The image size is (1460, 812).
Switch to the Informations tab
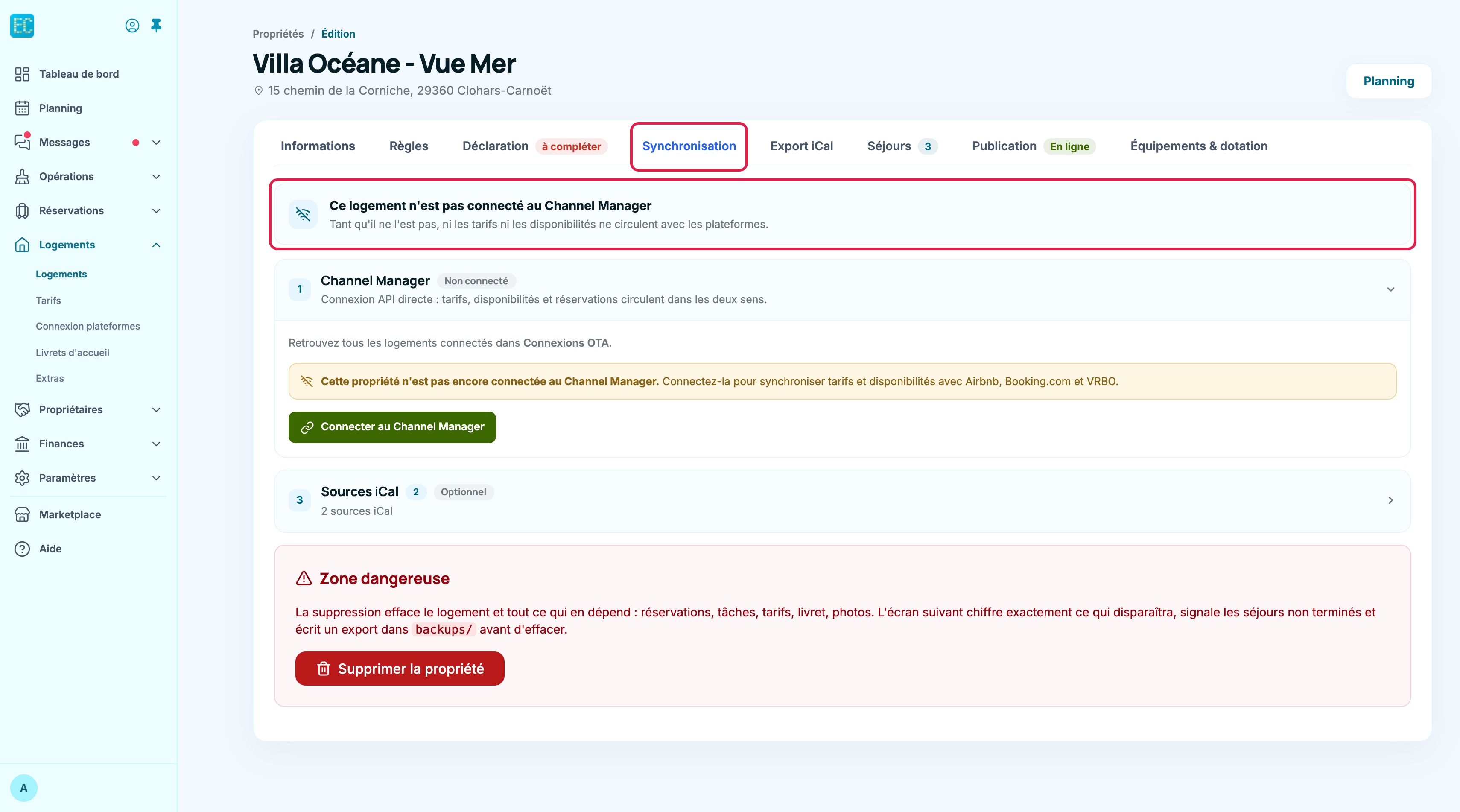click(x=317, y=146)
